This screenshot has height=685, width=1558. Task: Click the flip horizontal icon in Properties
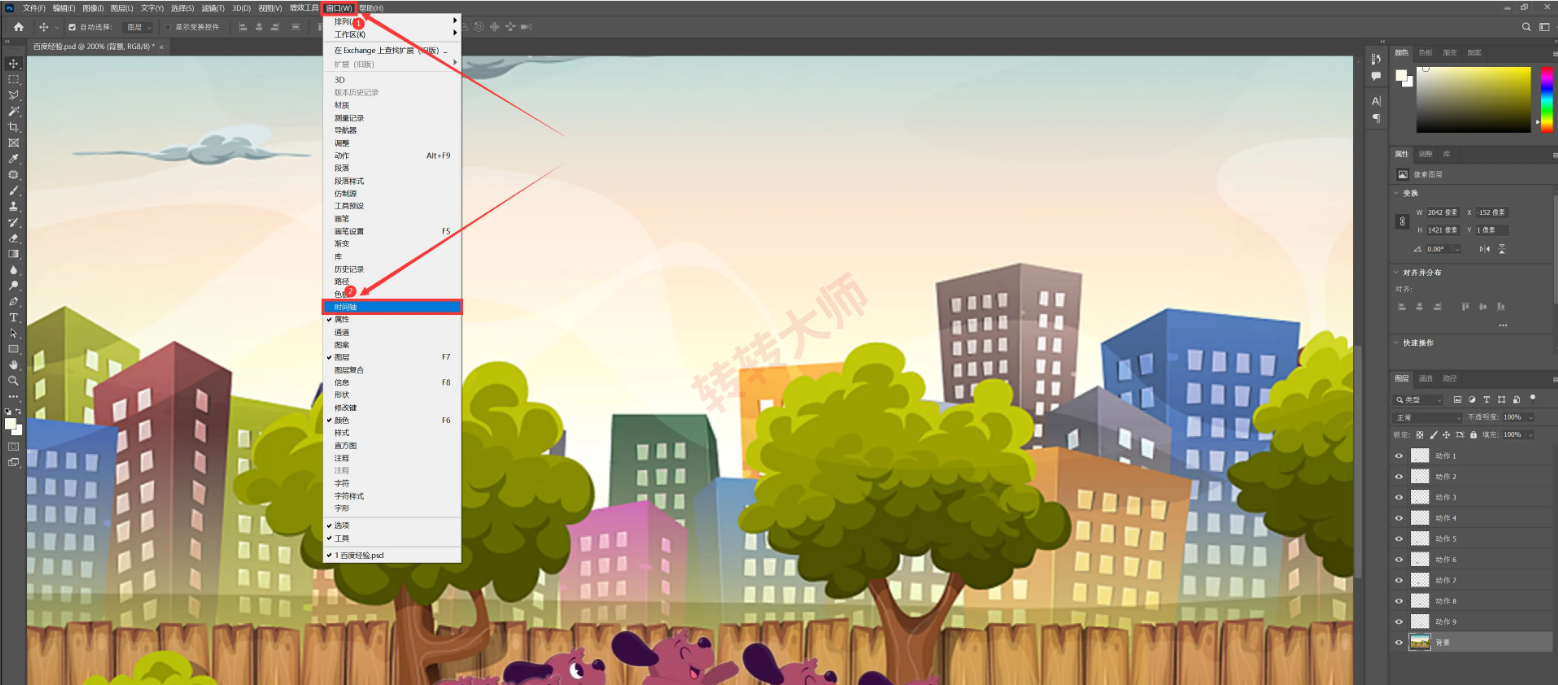click(x=1484, y=248)
